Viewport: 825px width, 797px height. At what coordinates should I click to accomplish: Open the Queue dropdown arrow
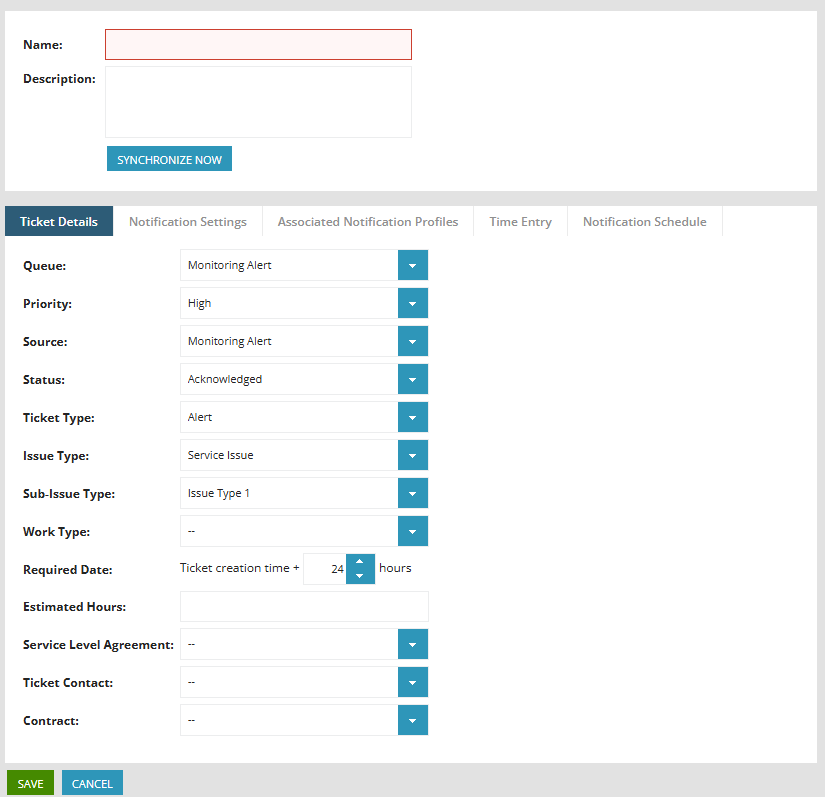412,265
